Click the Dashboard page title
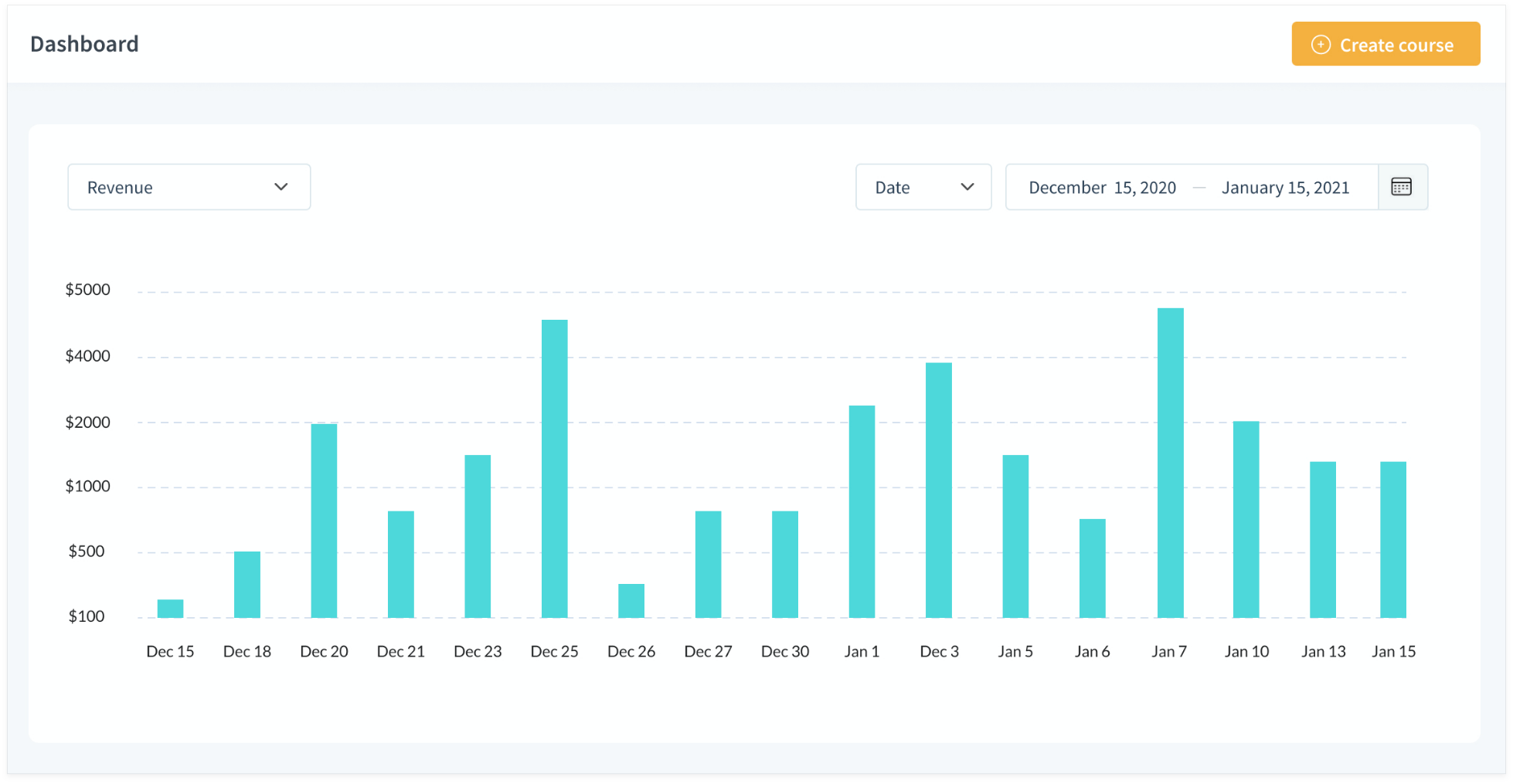 (84, 44)
